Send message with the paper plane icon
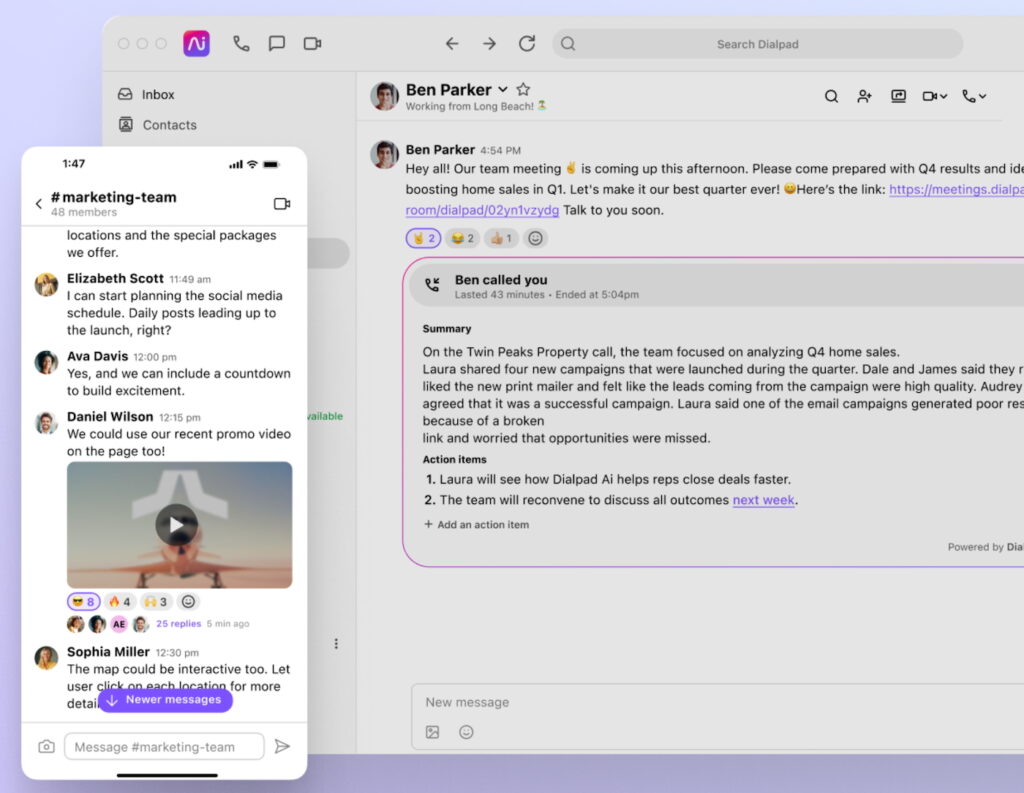Image resolution: width=1024 pixels, height=793 pixels. (x=281, y=746)
